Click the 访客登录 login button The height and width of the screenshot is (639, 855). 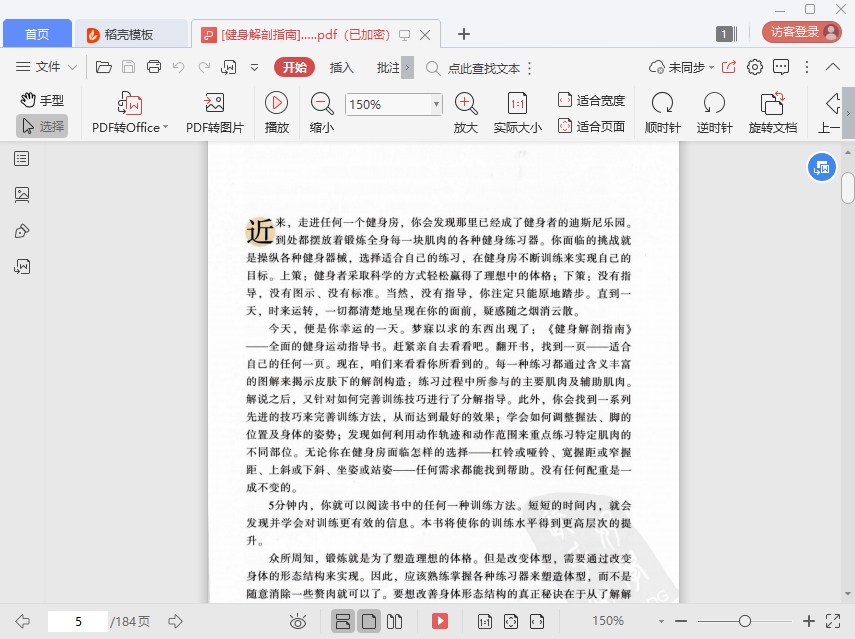tap(801, 32)
